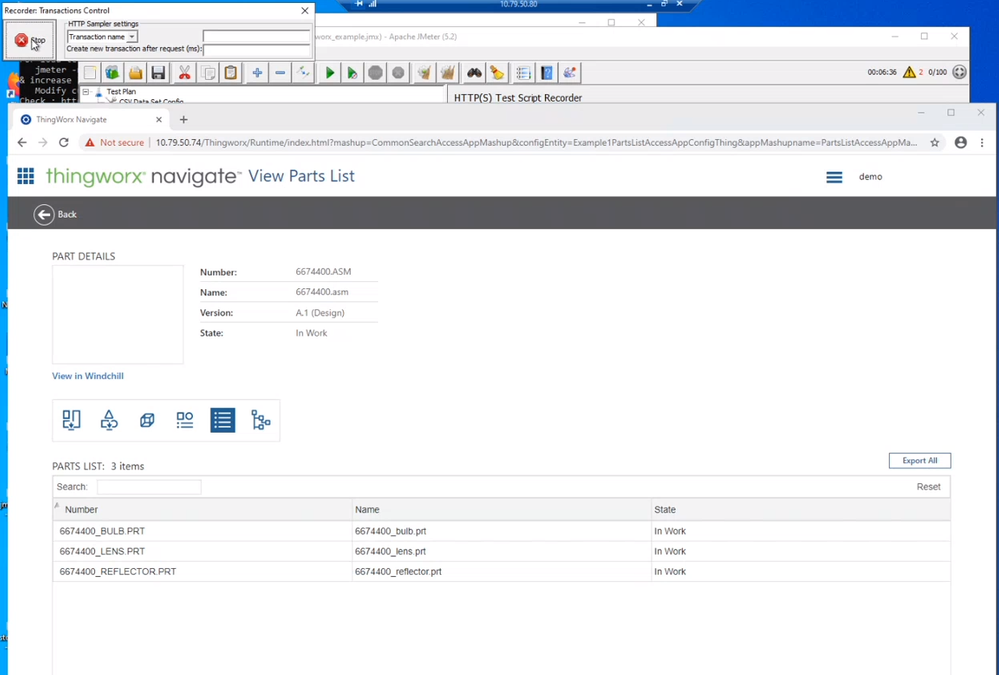Open a new browser tab
The image size is (999, 675).
(183, 119)
